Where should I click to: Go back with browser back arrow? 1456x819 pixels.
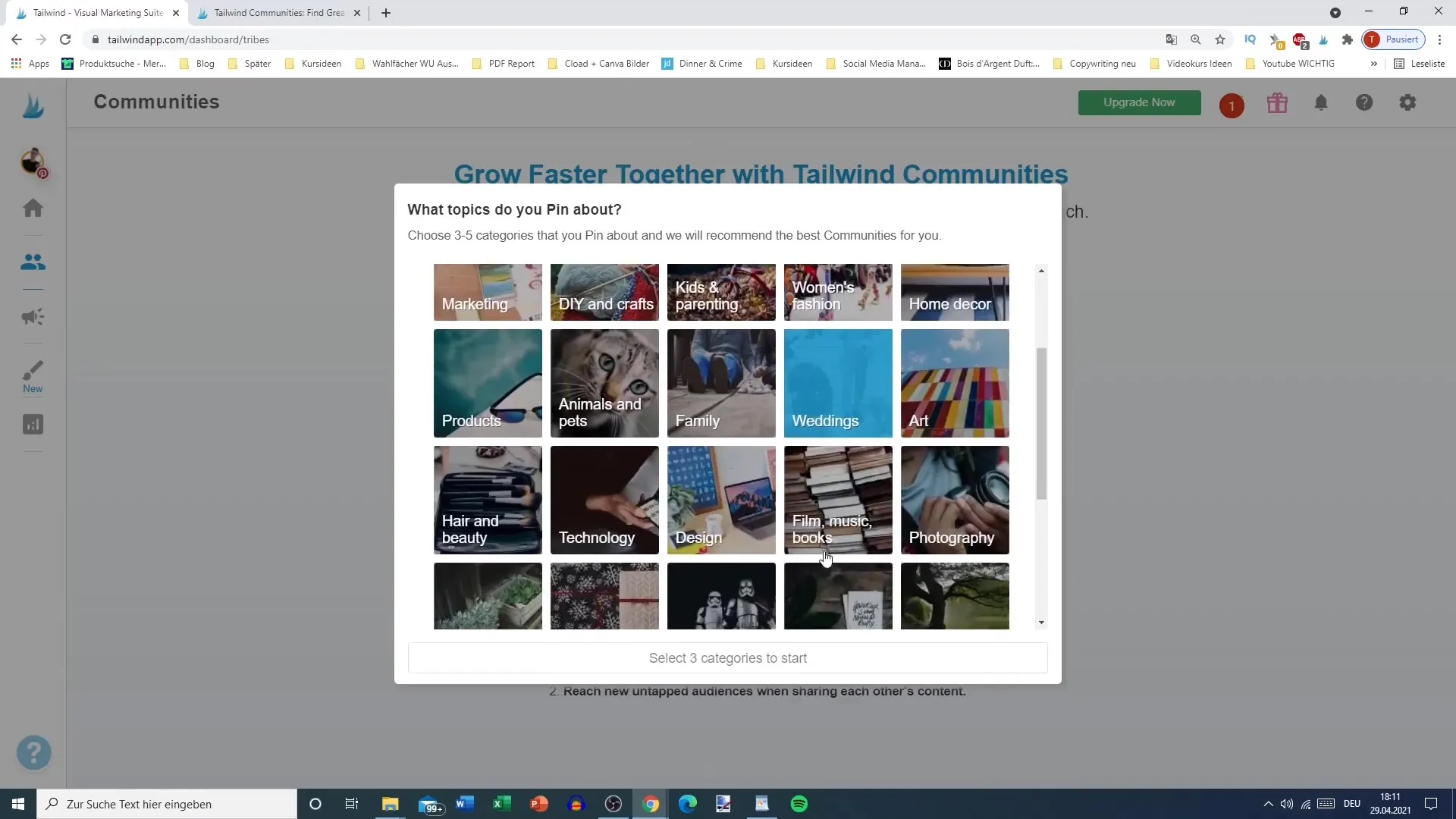(17, 39)
